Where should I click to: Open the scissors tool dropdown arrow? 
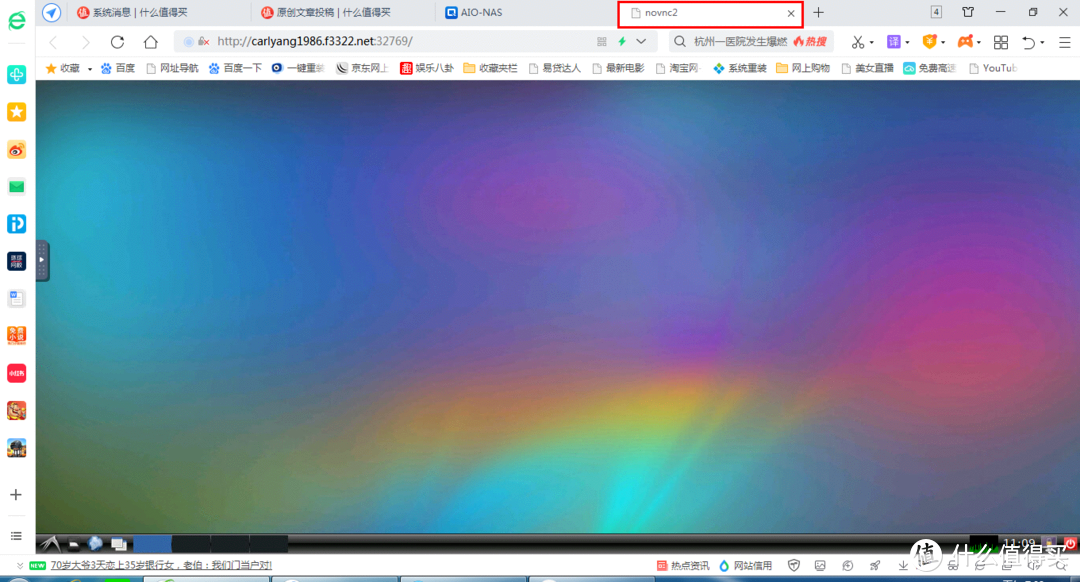click(x=871, y=43)
